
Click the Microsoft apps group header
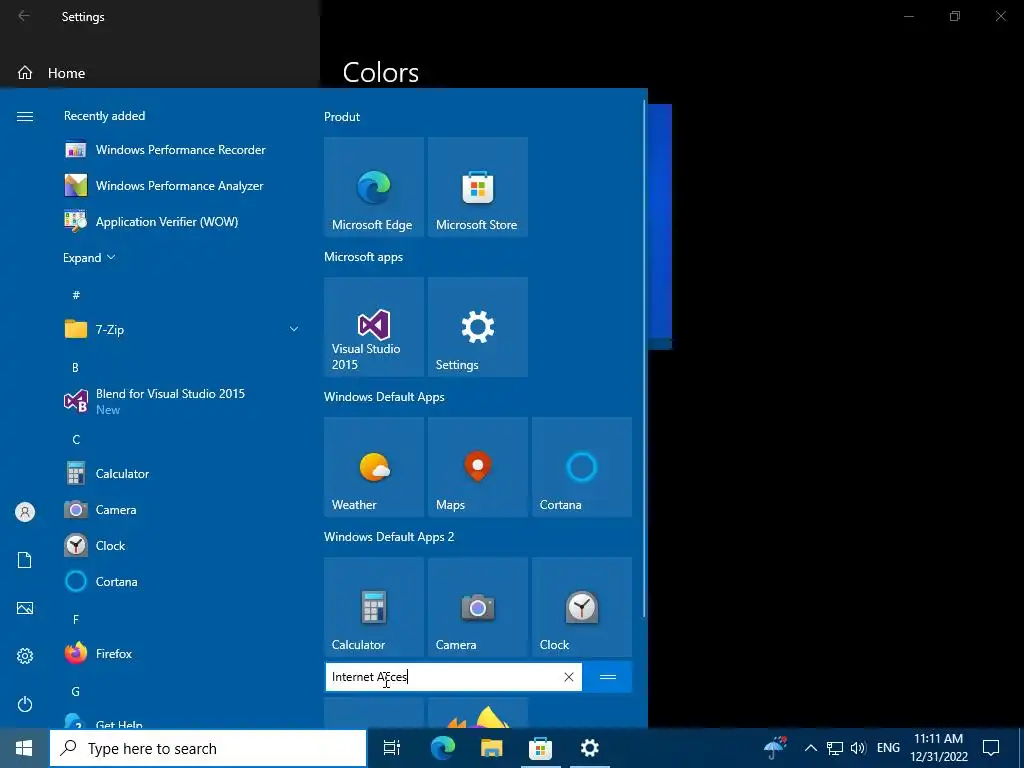(x=363, y=257)
